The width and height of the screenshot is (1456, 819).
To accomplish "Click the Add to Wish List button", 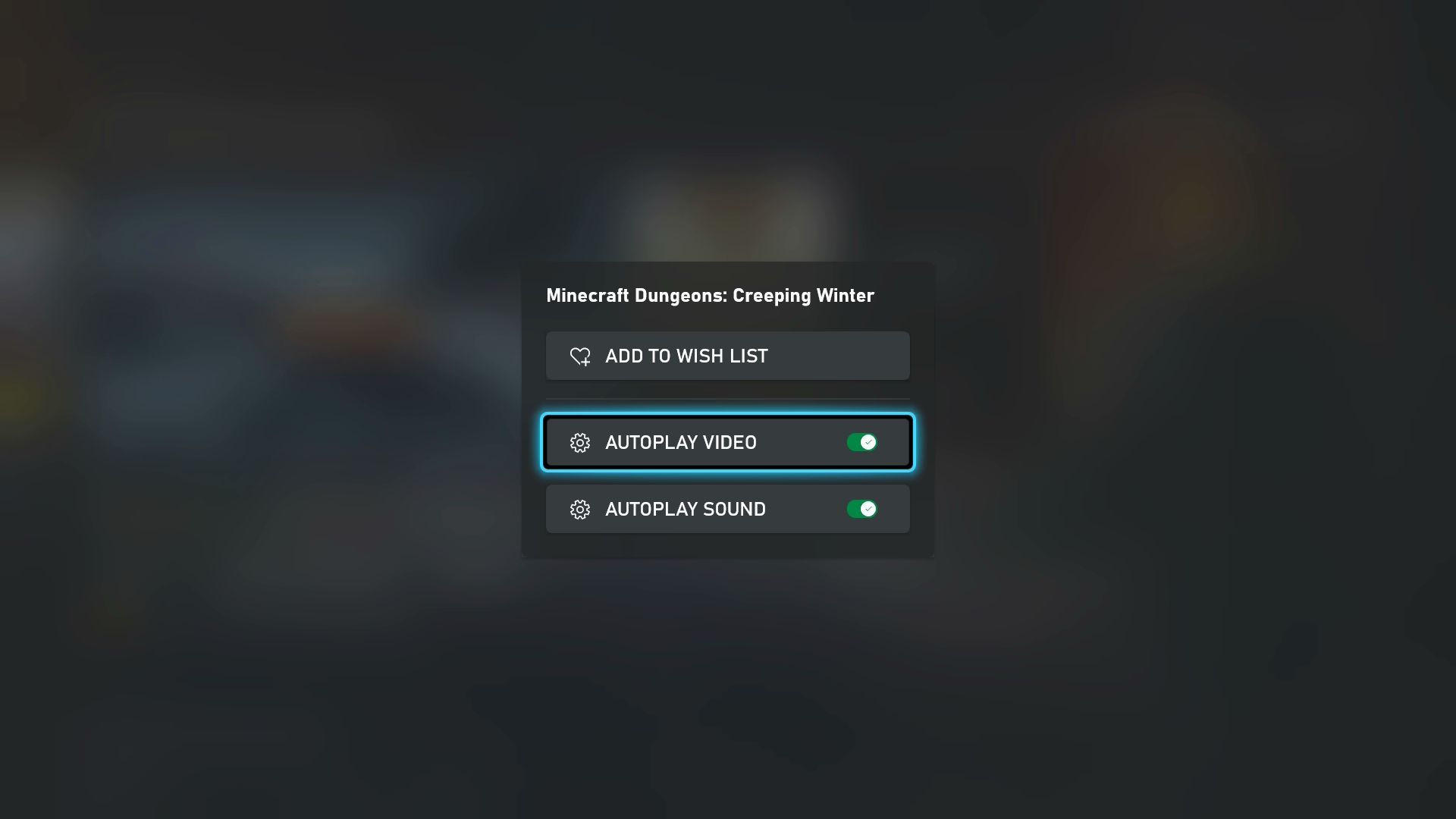I will tap(728, 355).
